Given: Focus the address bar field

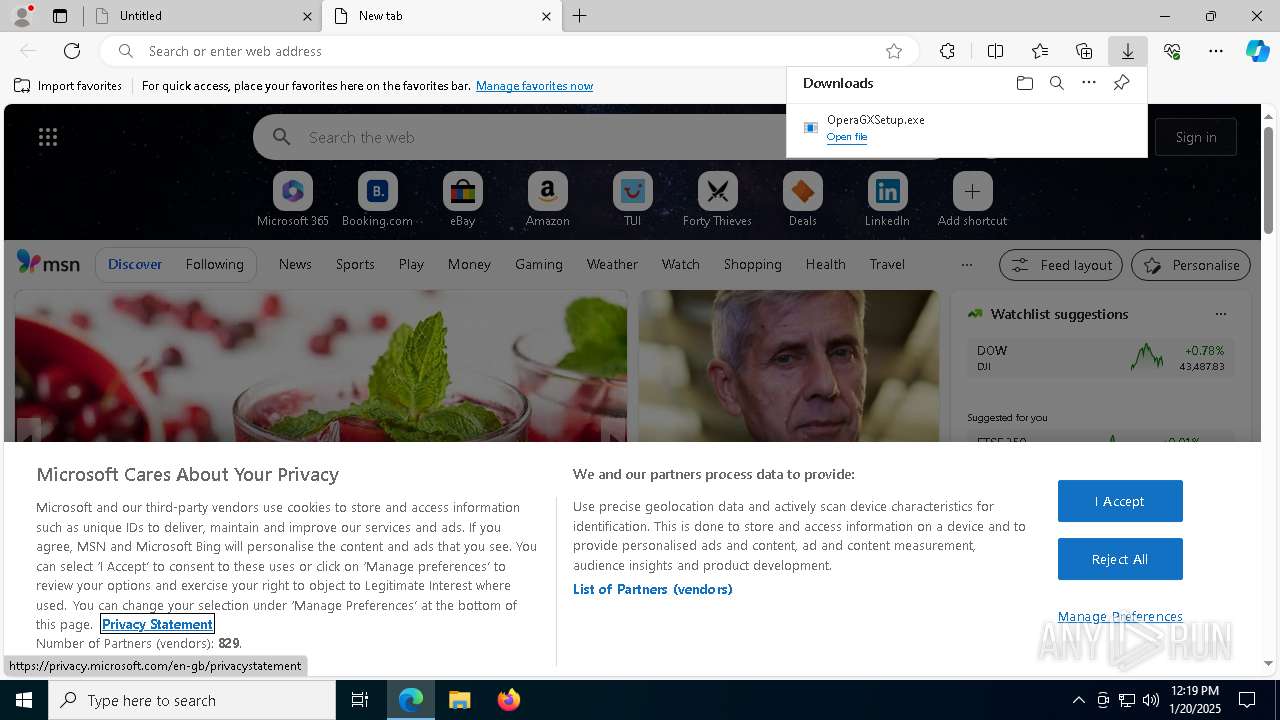Looking at the screenshot, I should [510, 51].
